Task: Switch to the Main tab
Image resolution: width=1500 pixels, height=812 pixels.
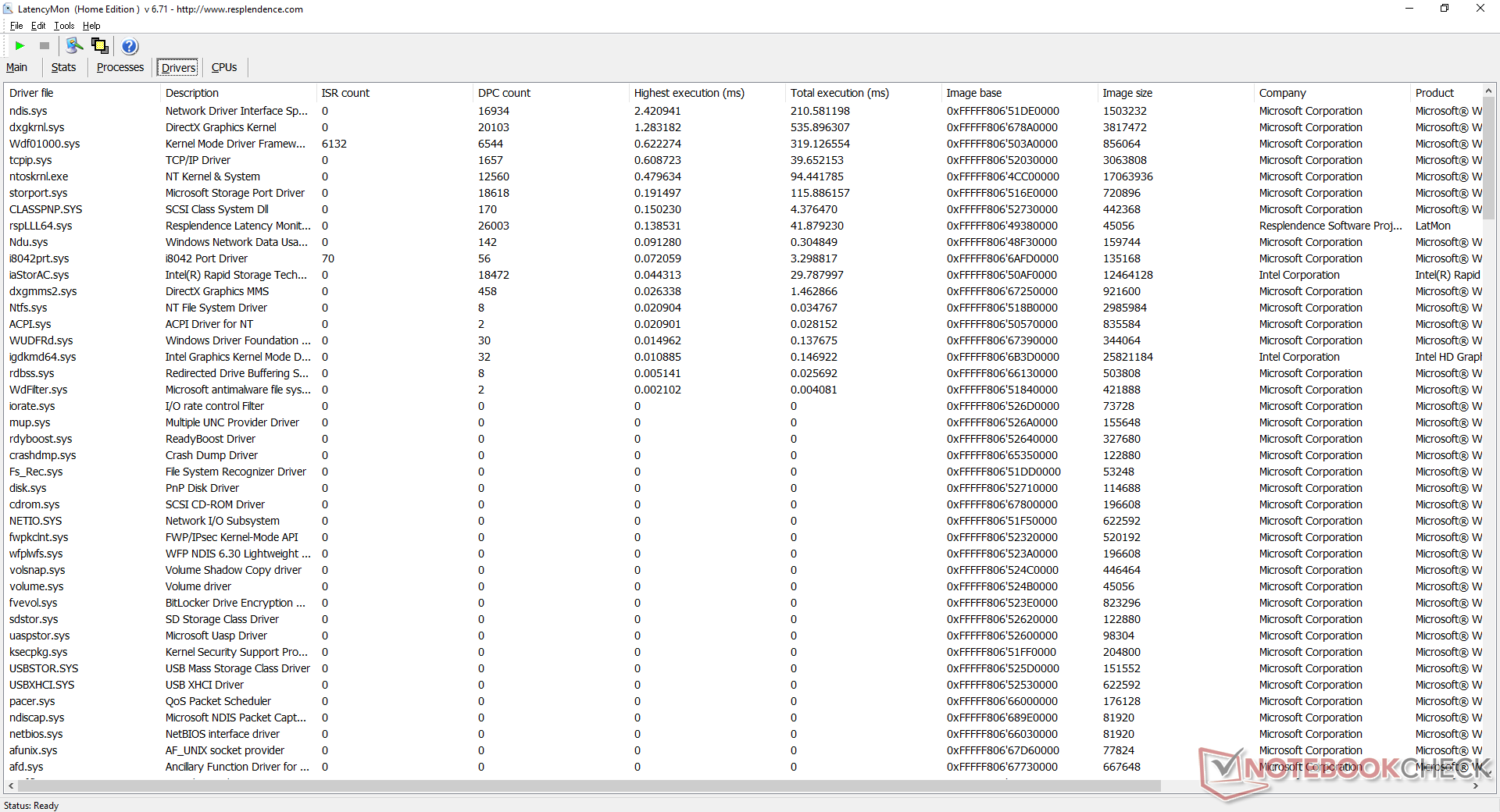Action: click(16, 67)
